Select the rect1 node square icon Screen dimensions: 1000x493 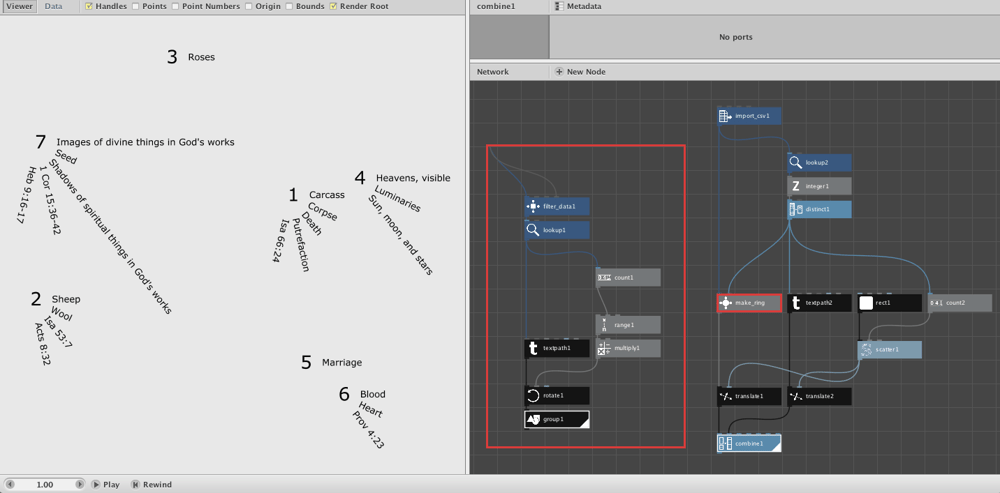(865, 303)
